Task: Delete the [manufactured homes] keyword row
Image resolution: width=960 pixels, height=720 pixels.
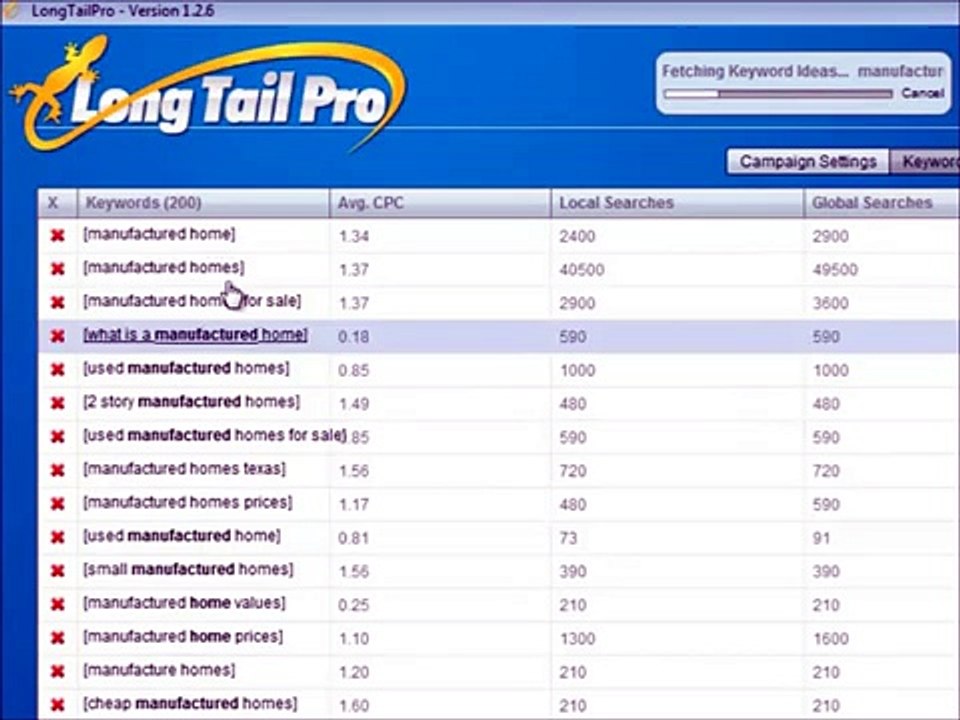Action: point(58,269)
